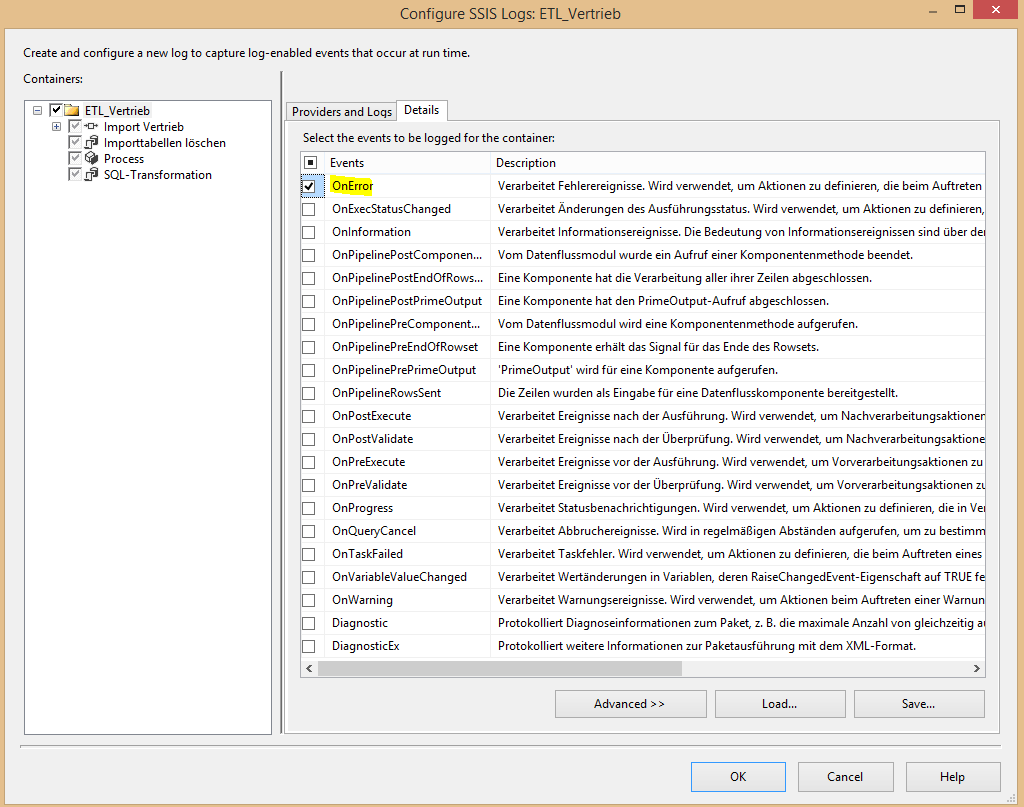Select Importtabellen löschen in the Containers tree
The height and width of the screenshot is (807, 1024).
coord(165,143)
